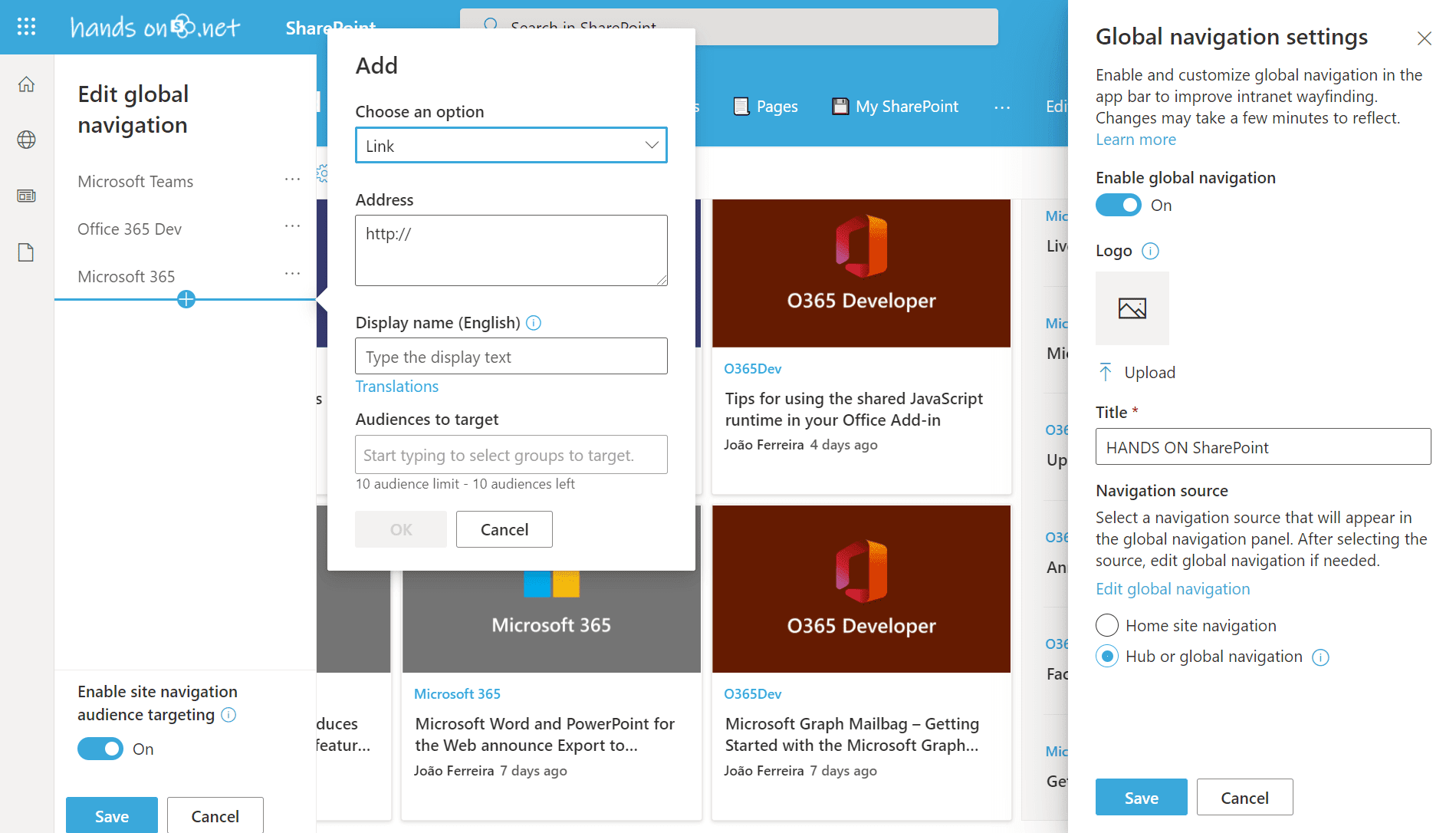Click the news icon in app bar
Screen dimensions: 1456x833
[26, 196]
